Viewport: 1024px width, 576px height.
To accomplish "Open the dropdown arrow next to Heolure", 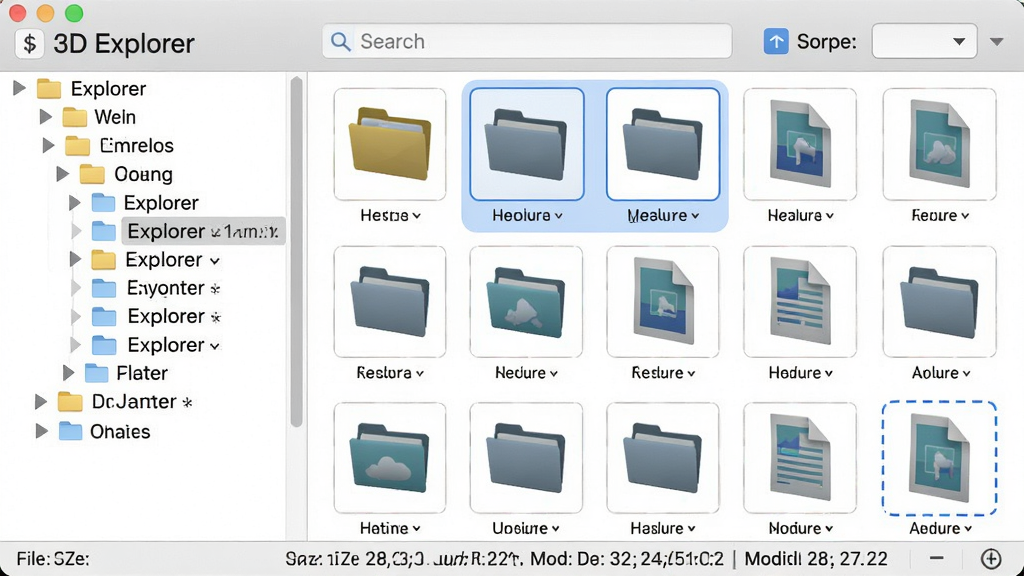I will (x=558, y=216).
